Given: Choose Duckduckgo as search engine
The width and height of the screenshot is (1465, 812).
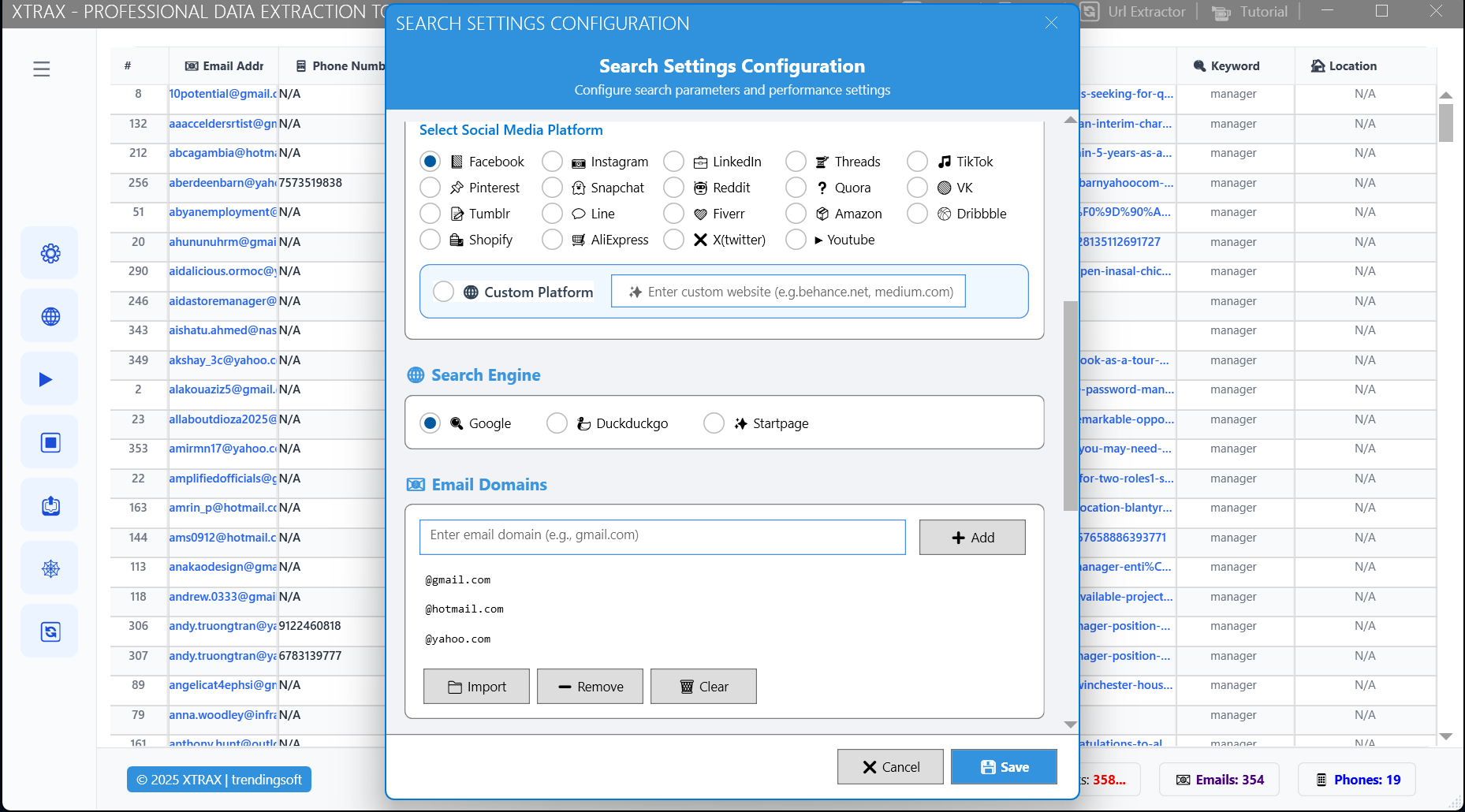Looking at the screenshot, I should coord(557,423).
